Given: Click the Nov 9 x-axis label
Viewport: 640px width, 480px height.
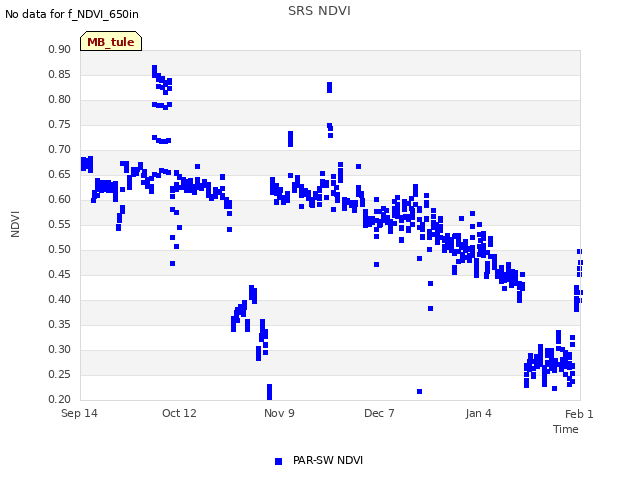Looking at the screenshot, I should pos(279,413).
